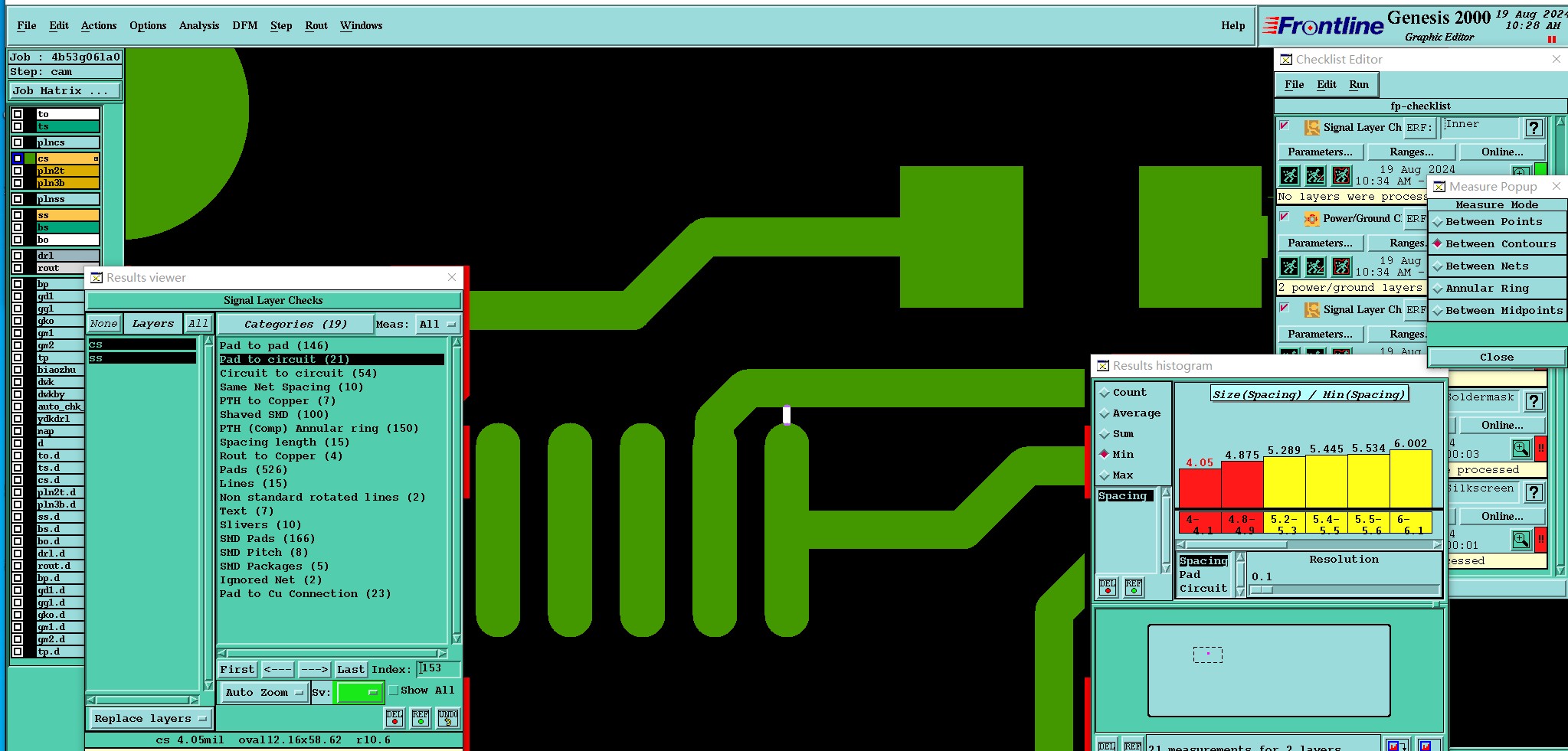Image resolution: width=1568 pixels, height=751 pixels.
Task: Click red alert icon in Soldermask check
Action: [1540, 448]
